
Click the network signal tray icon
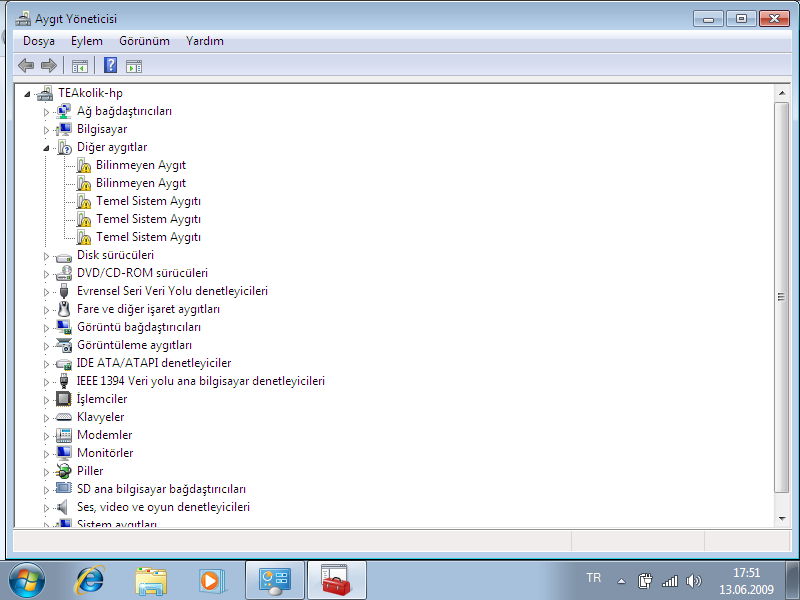(670, 581)
